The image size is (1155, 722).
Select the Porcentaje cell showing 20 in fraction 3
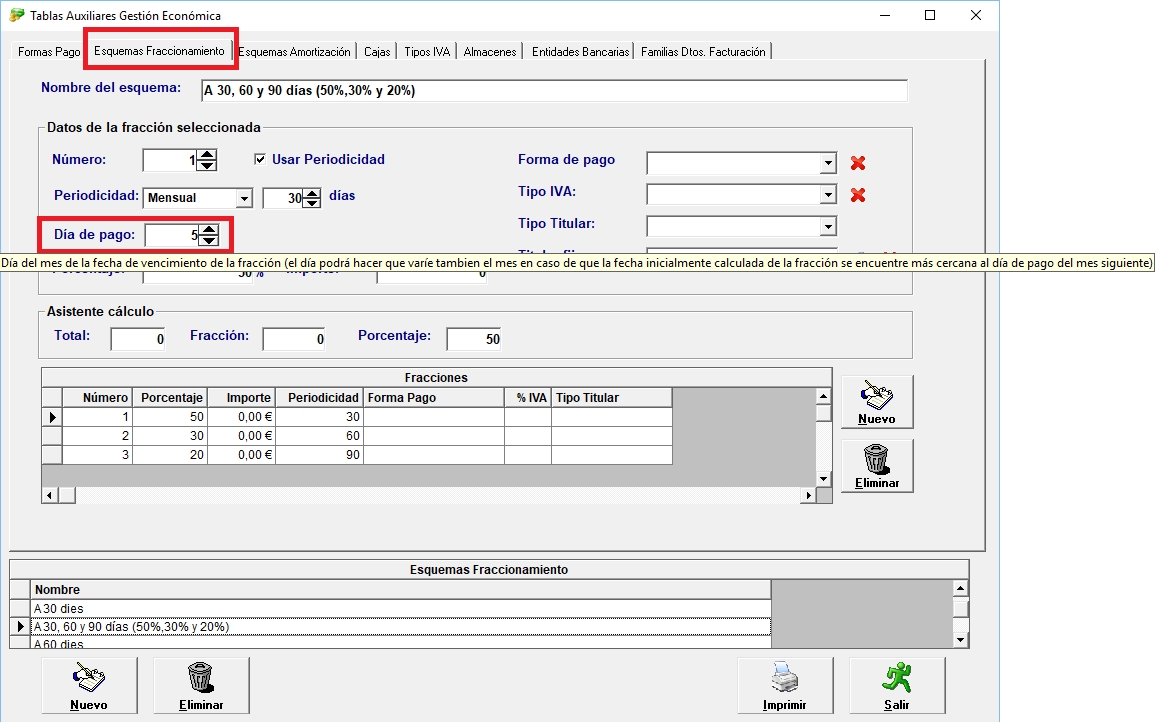[x=172, y=455]
